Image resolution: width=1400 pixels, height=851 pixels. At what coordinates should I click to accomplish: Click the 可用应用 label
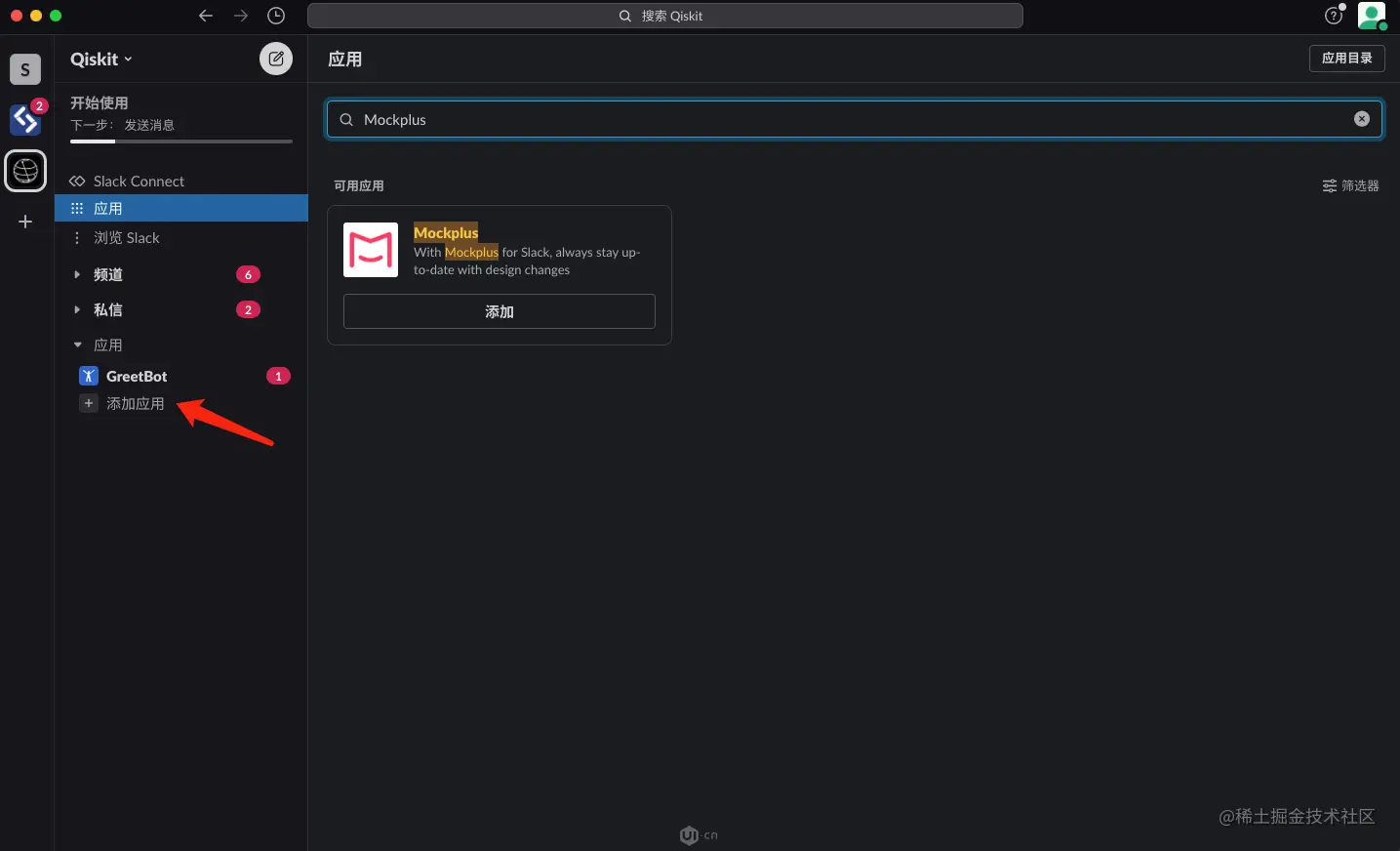pyautogui.click(x=359, y=185)
